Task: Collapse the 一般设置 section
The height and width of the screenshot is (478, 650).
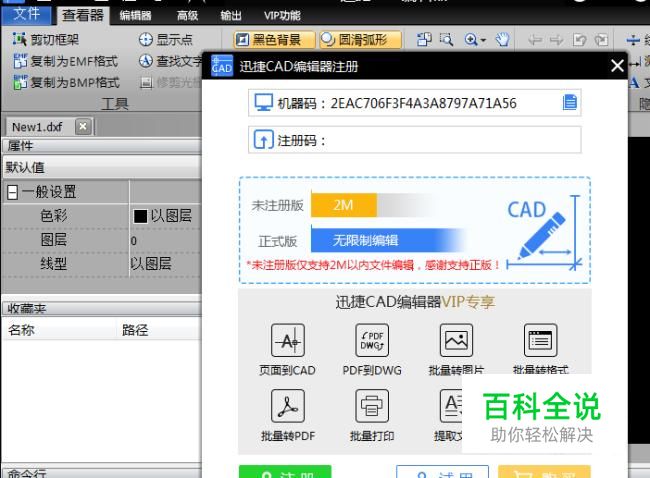Action: tap(12, 192)
